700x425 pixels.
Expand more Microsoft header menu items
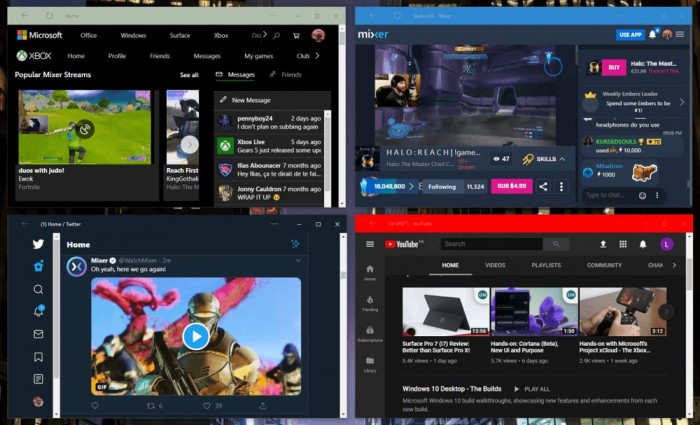(265, 34)
